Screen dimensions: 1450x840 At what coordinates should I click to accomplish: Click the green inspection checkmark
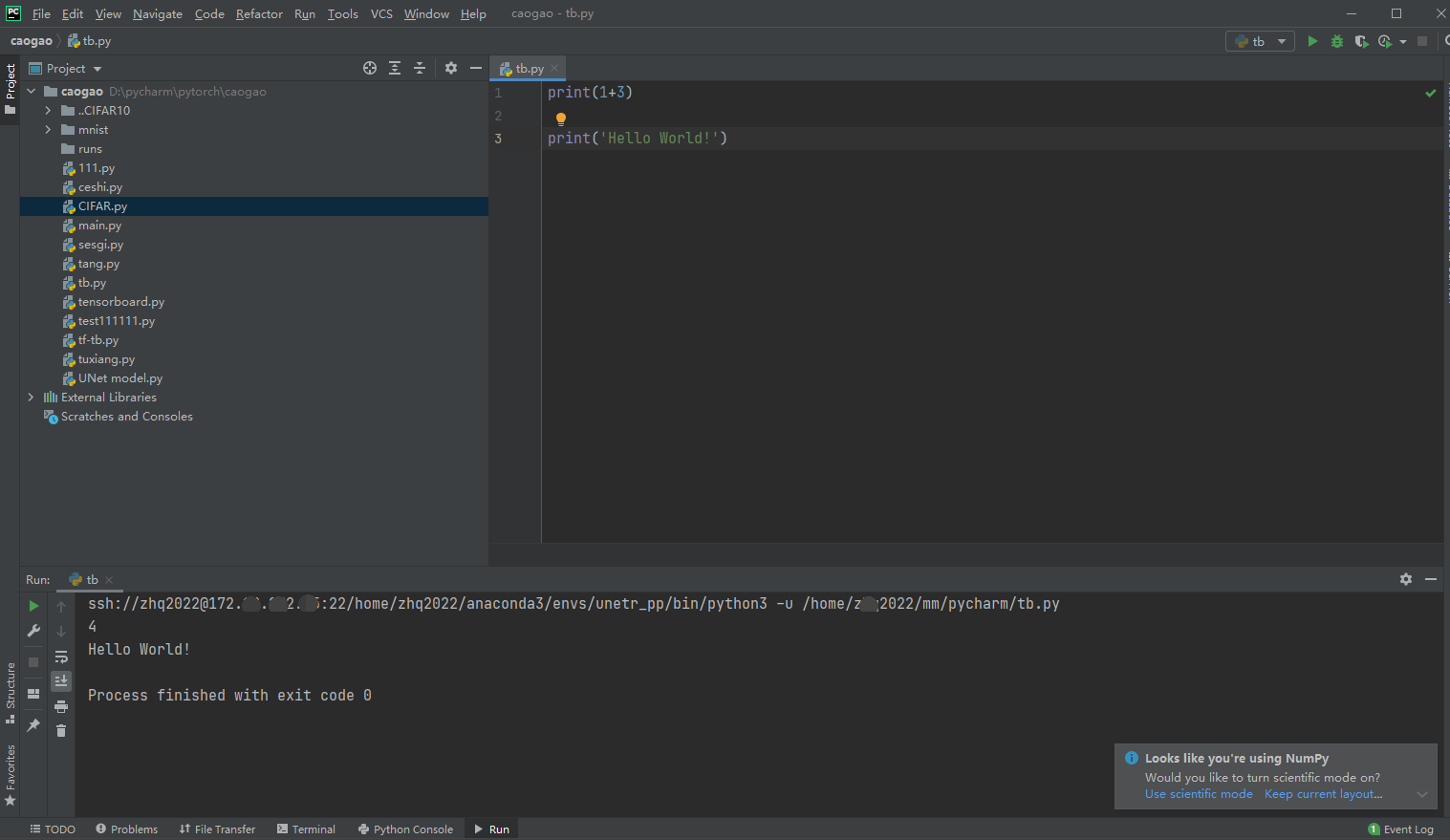(x=1431, y=93)
